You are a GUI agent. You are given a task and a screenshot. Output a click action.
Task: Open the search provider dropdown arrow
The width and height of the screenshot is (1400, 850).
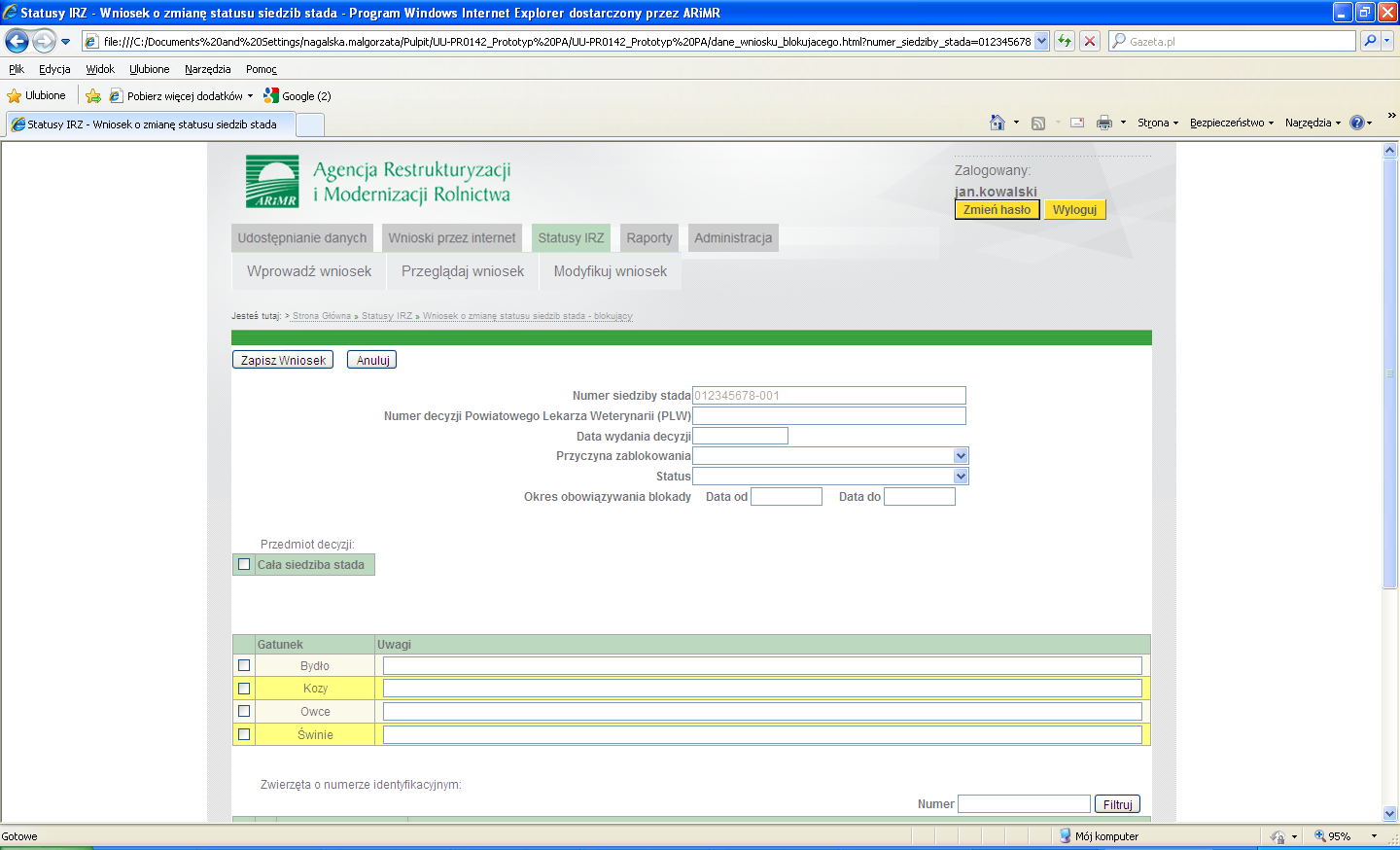[x=1387, y=41]
